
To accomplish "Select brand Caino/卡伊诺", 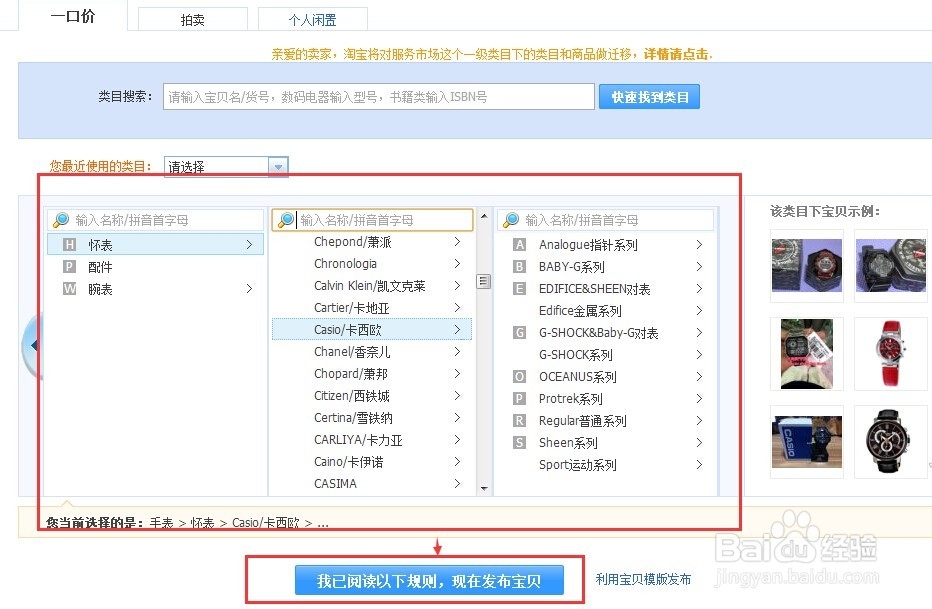I will [372, 462].
